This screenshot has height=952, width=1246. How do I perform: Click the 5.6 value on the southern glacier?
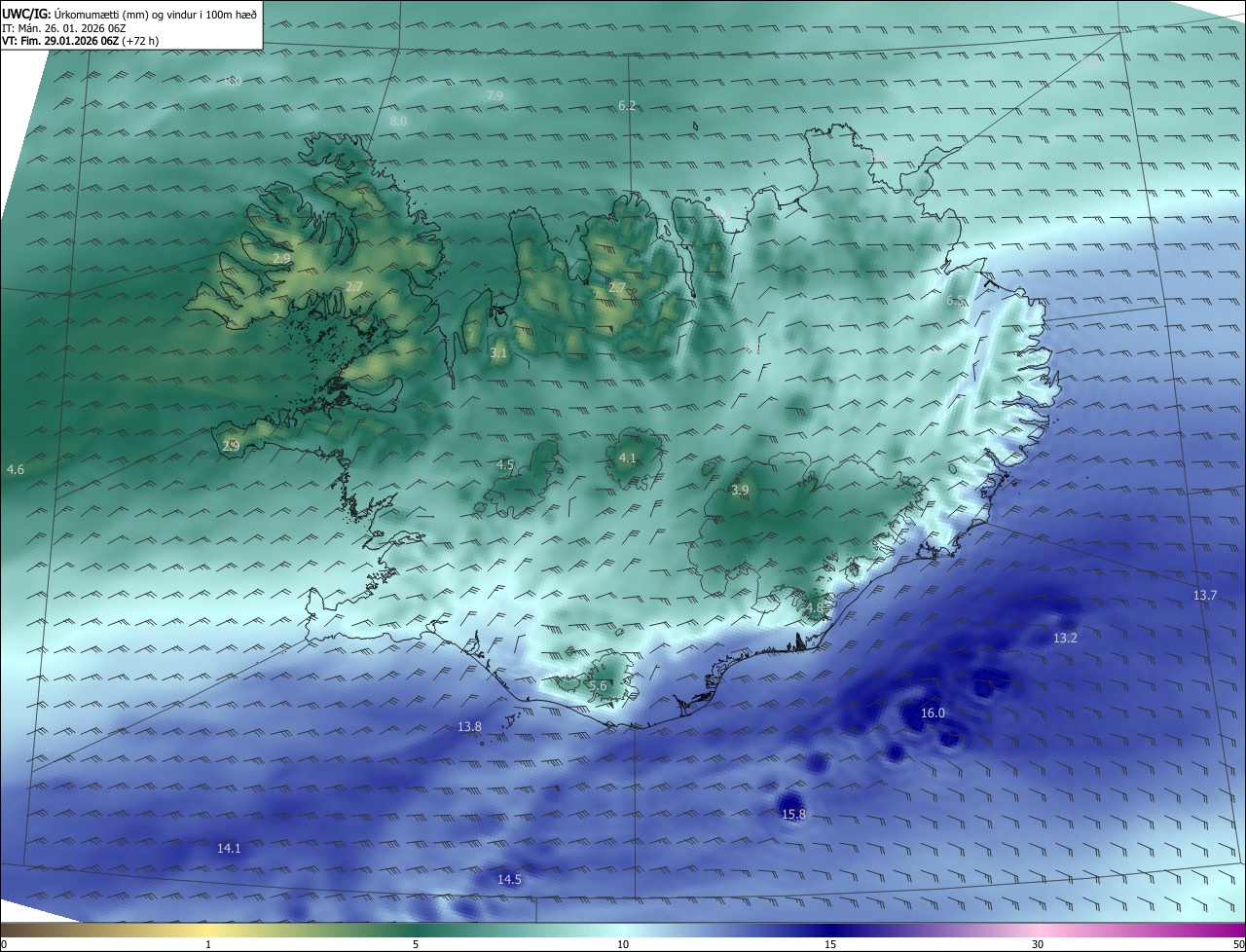tap(598, 685)
